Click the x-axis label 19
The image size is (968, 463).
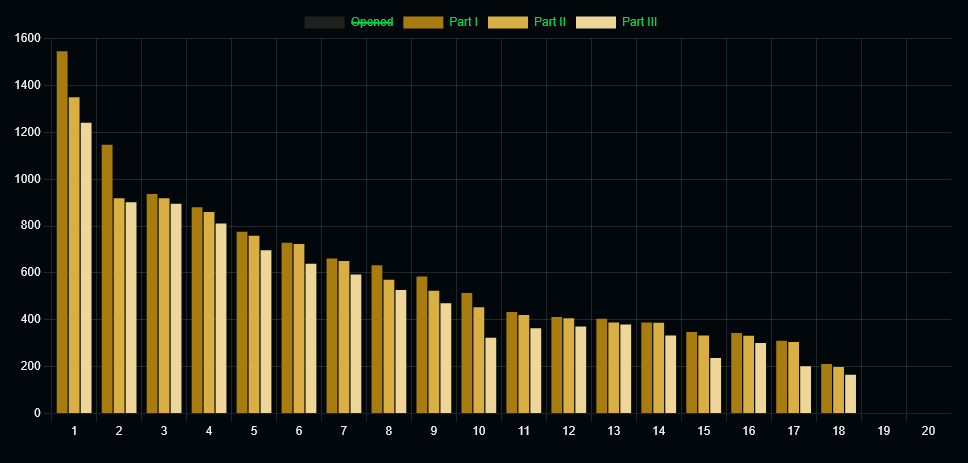(x=884, y=431)
